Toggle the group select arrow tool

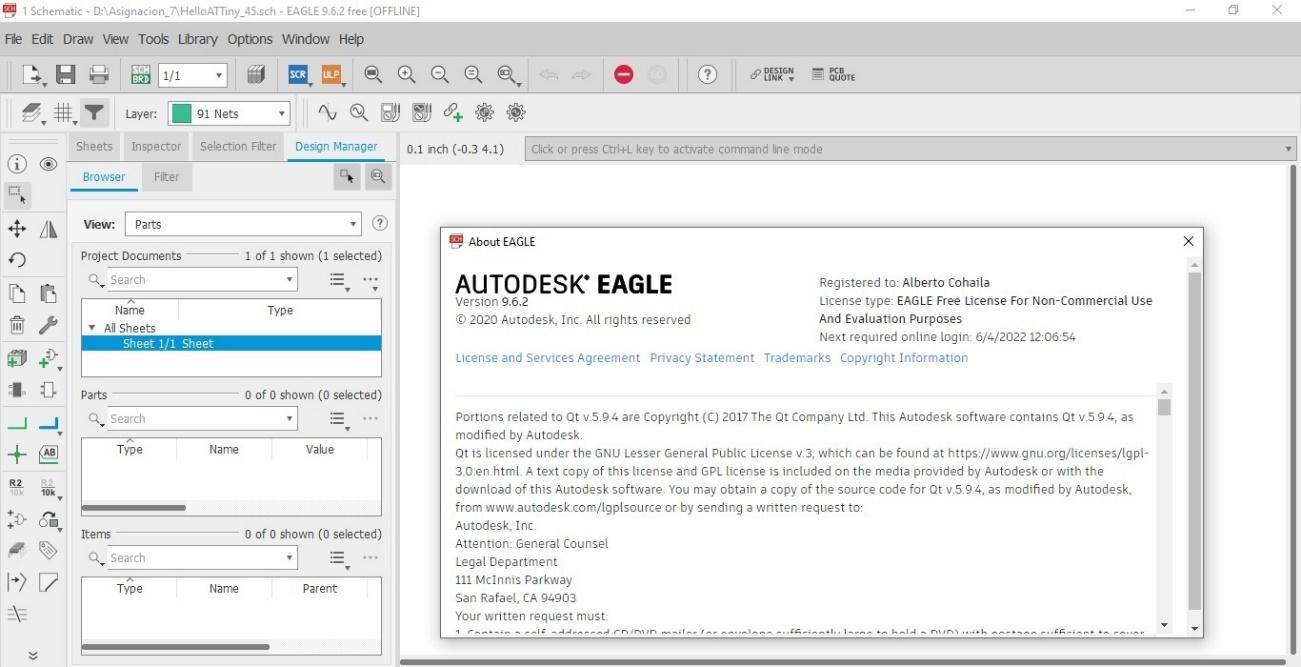17,194
